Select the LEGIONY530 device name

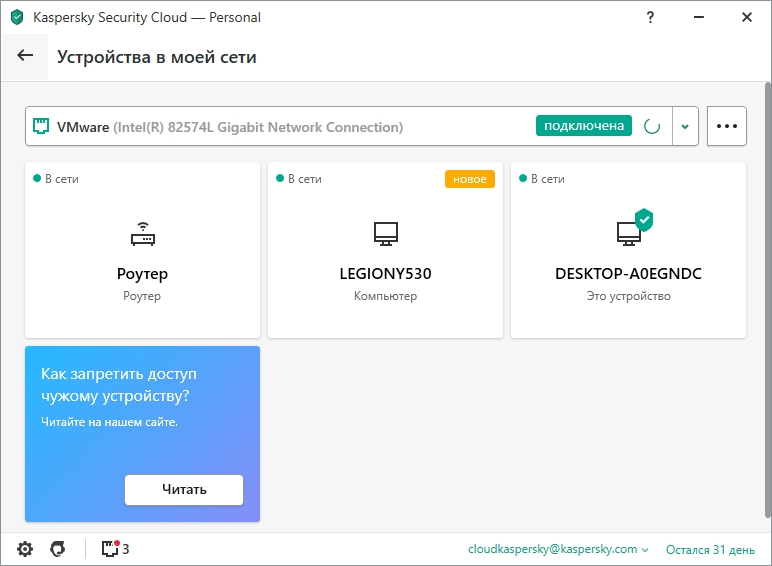coord(386,274)
